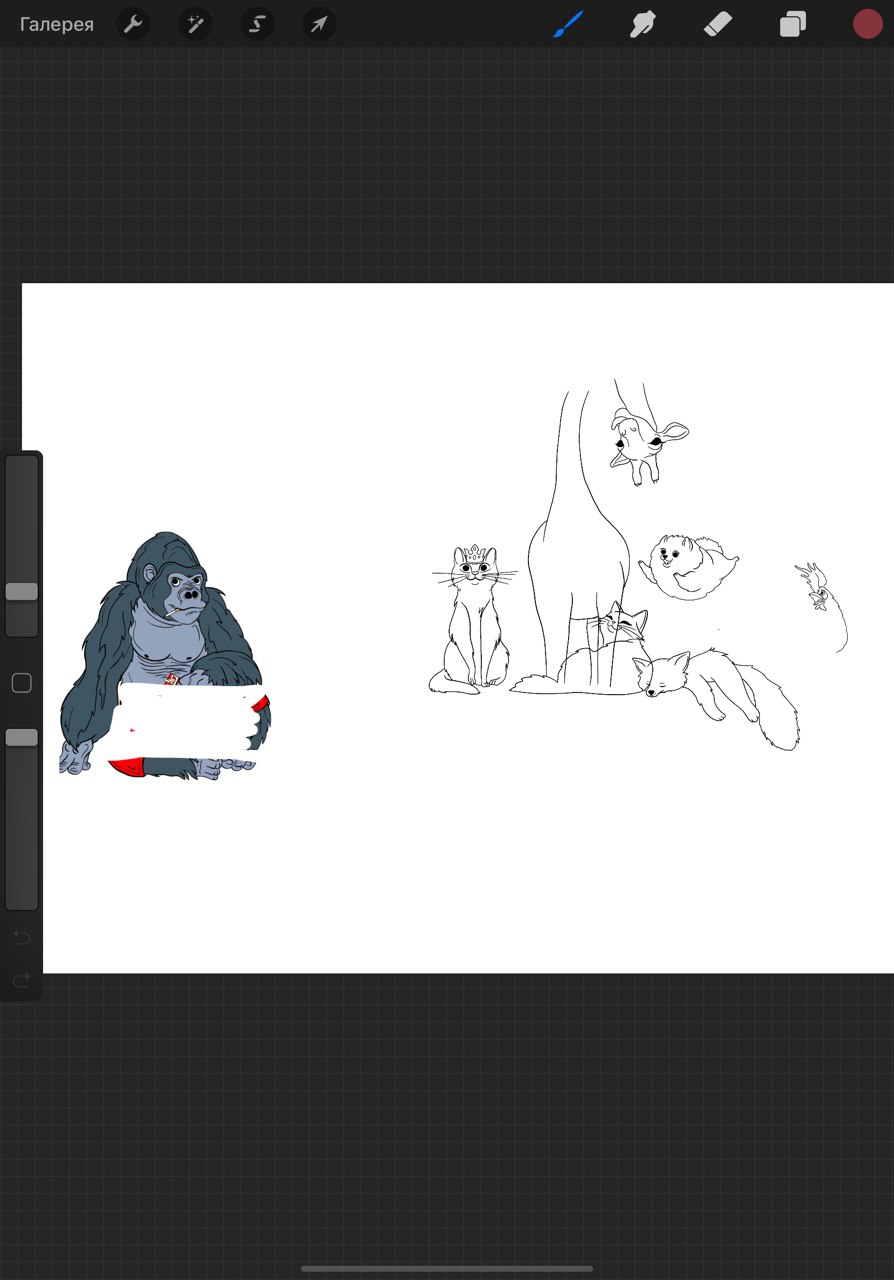Activate the Selection S-shaped tool

(257, 24)
